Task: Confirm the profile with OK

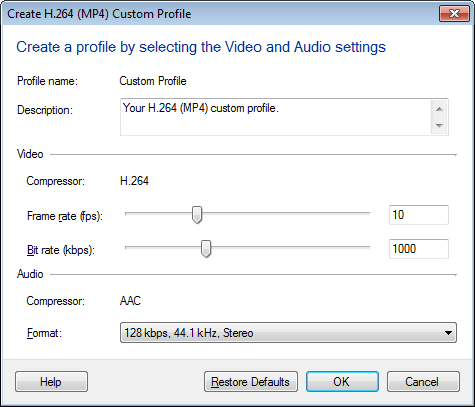Action: (342, 382)
